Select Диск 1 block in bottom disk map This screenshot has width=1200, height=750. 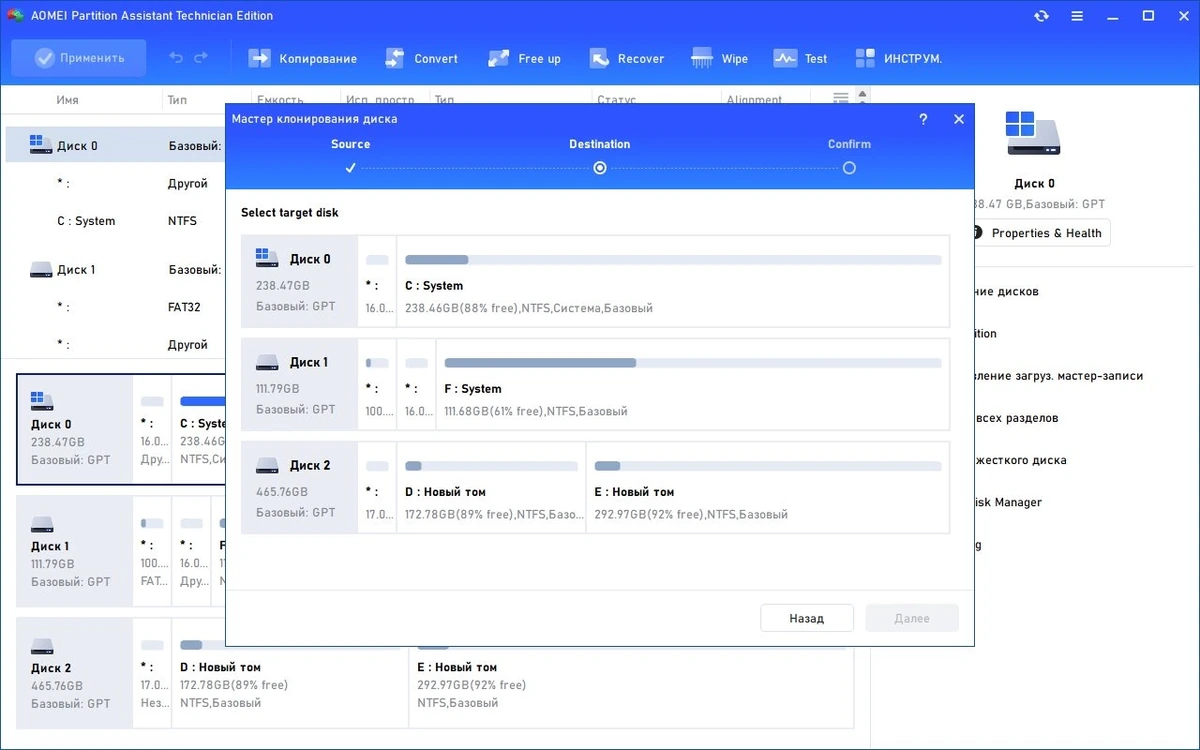(x=75, y=551)
